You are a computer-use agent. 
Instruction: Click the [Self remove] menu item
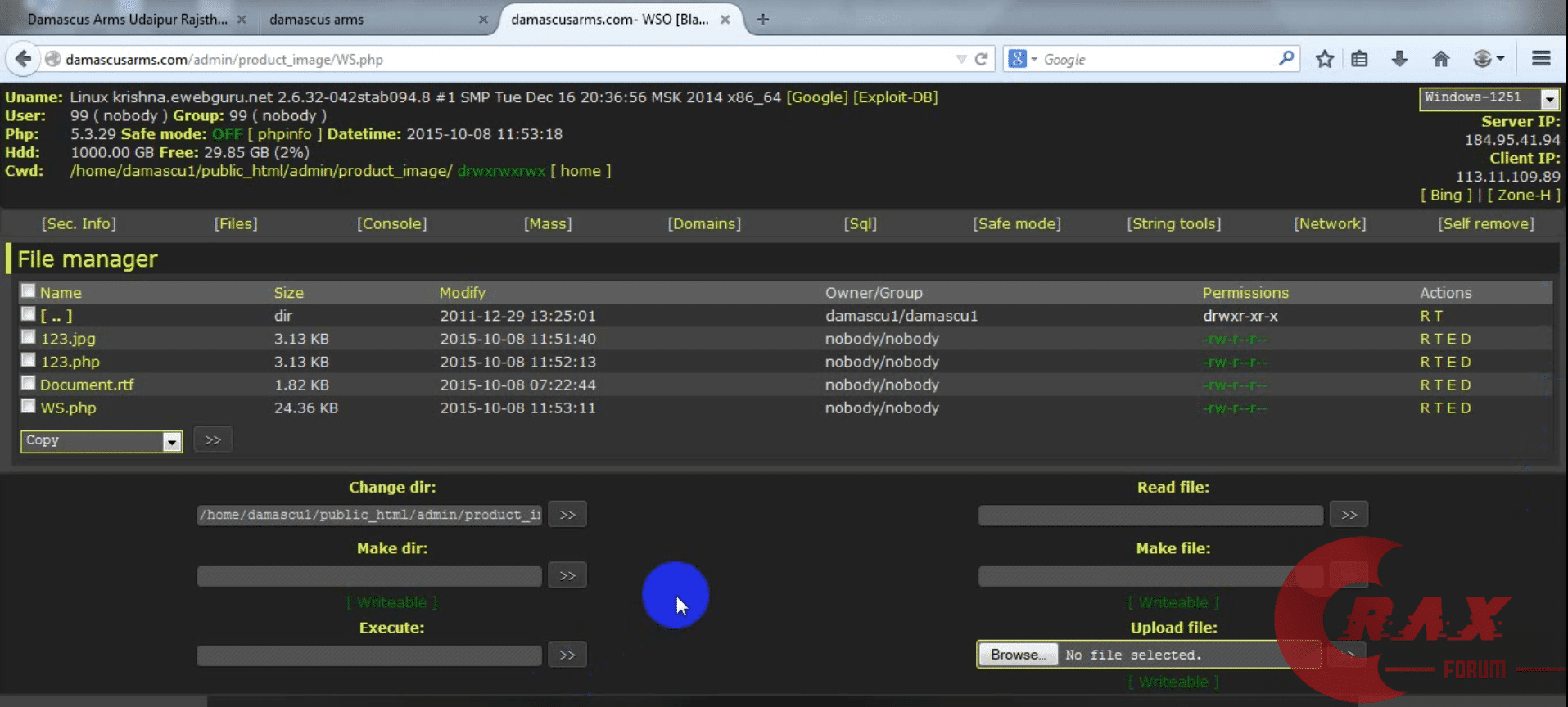(x=1486, y=223)
